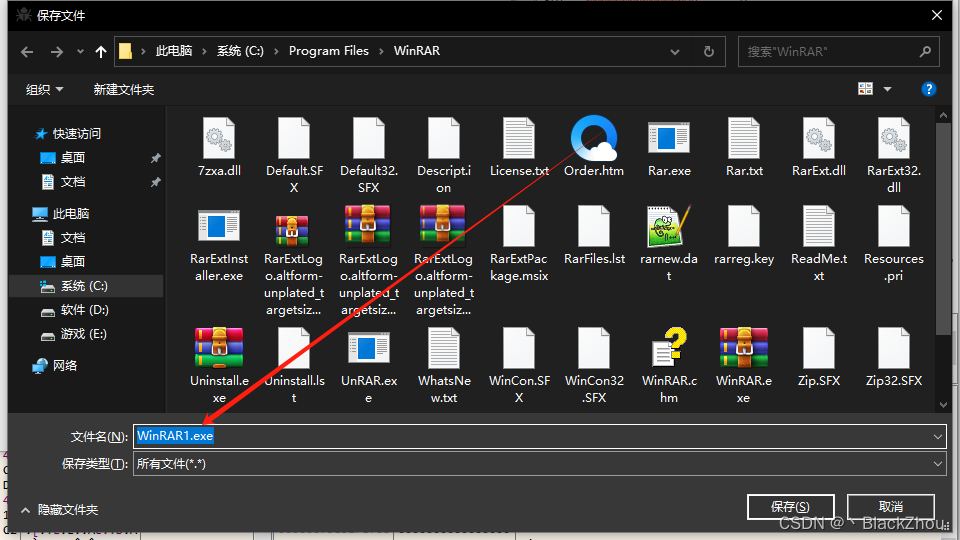This screenshot has width=960, height=540.
Task: Select 软件 (D:) drive in sidebar
Action: (84, 310)
